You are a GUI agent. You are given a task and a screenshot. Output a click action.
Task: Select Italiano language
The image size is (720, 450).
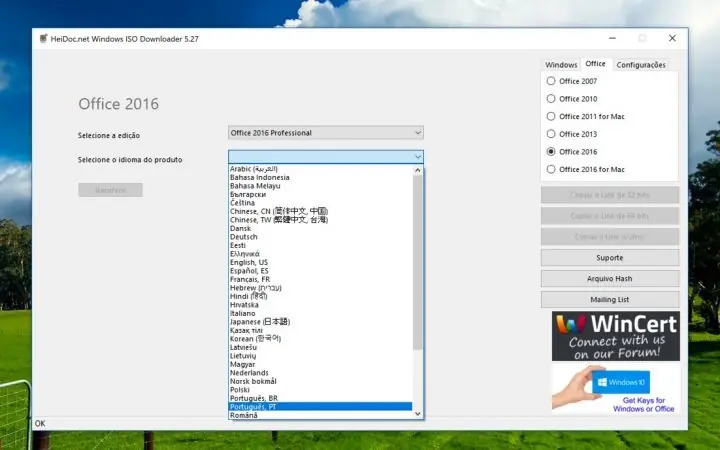[321, 313]
